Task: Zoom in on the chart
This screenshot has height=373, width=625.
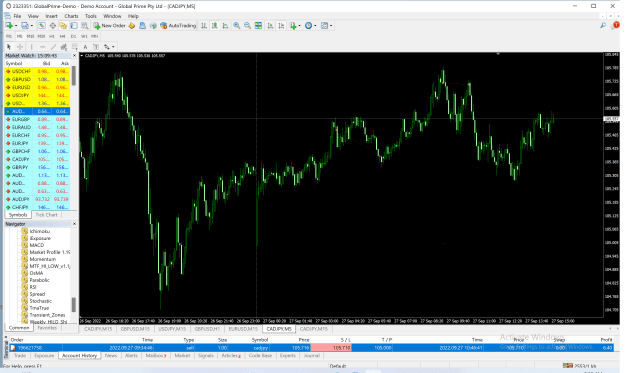Action: pos(237,26)
